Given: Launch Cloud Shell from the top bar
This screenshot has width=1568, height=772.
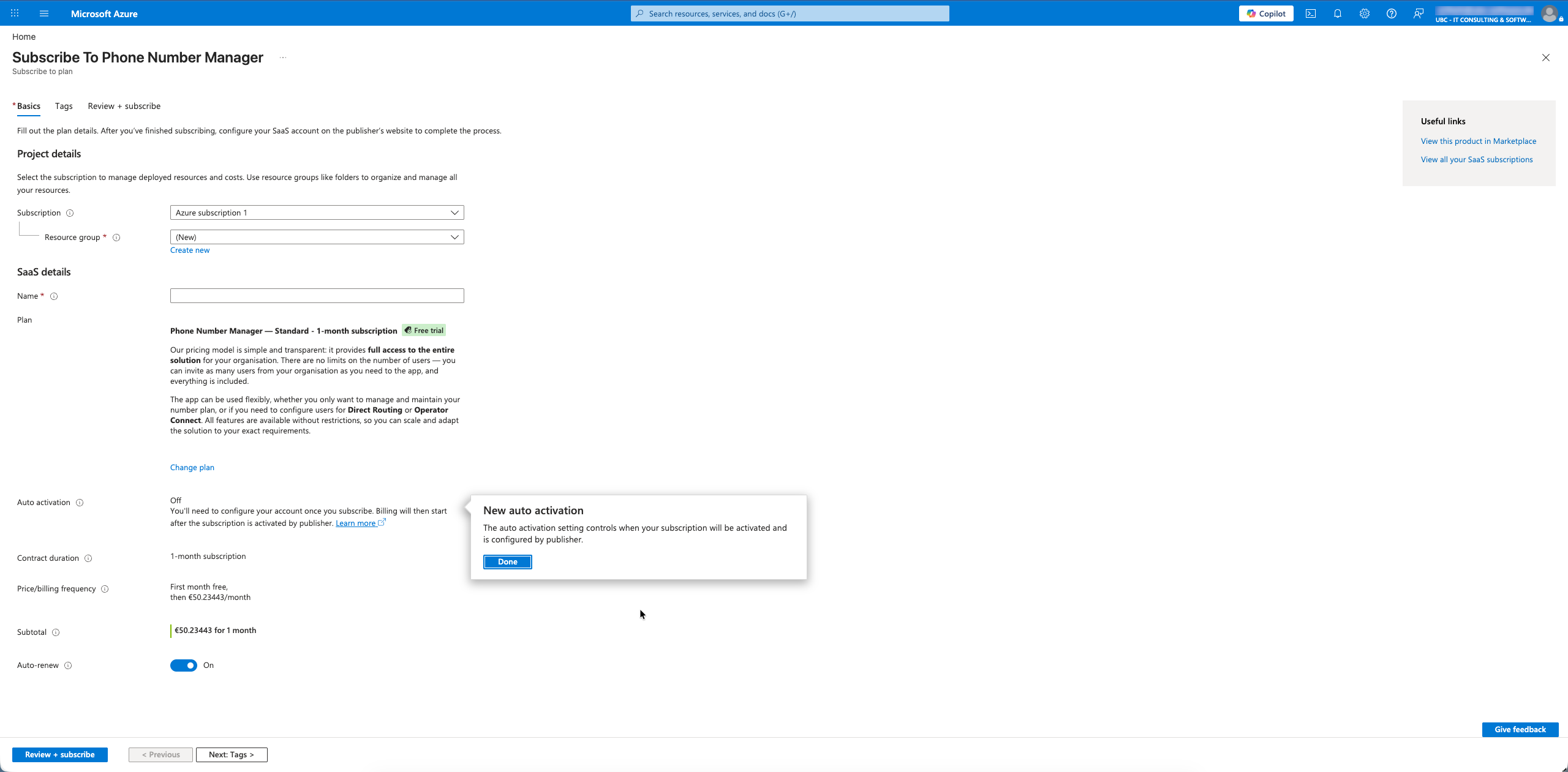Looking at the screenshot, I should (x=1311, y=13).
